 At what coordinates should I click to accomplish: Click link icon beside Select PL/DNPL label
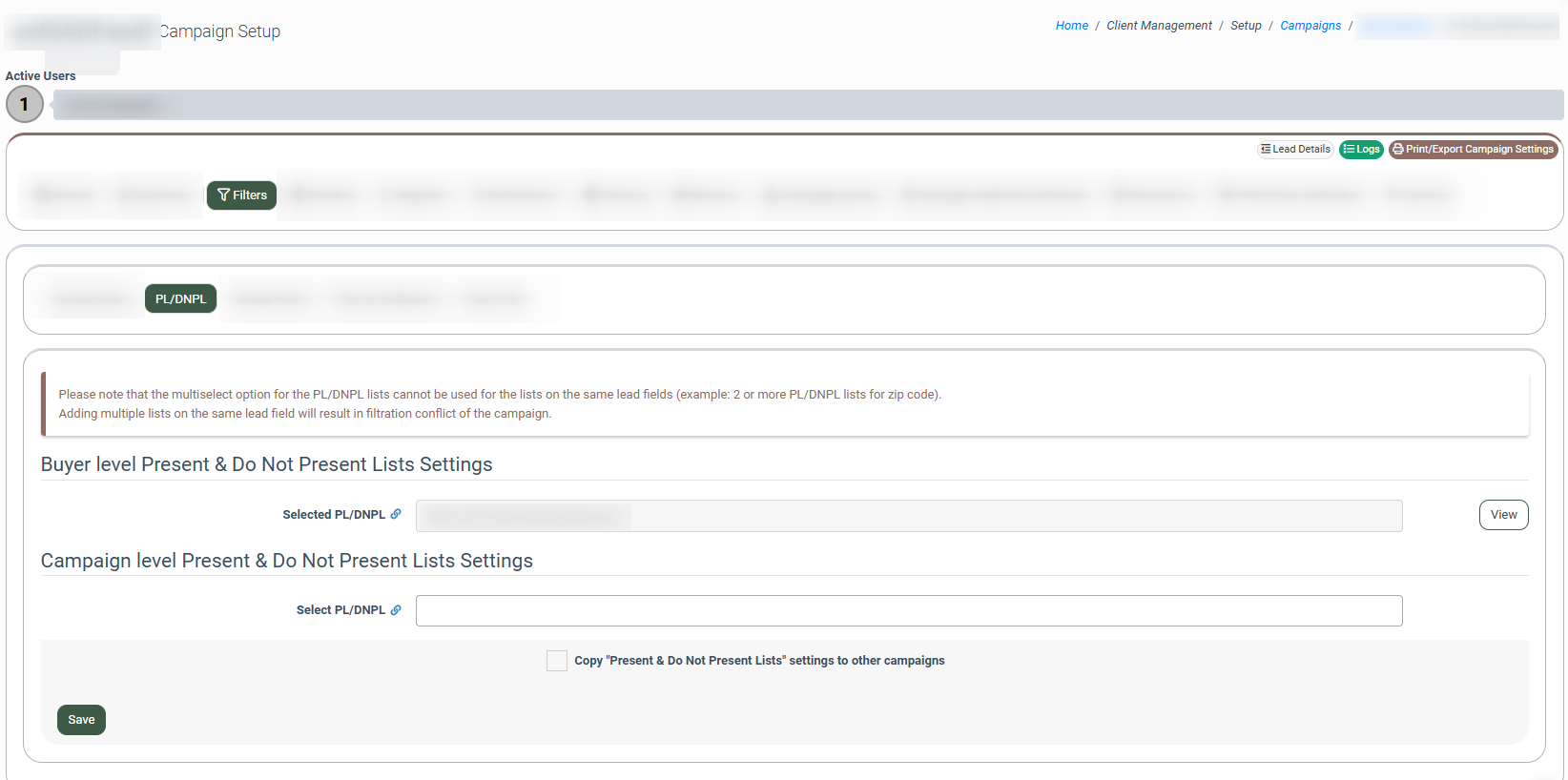(396, 610)
